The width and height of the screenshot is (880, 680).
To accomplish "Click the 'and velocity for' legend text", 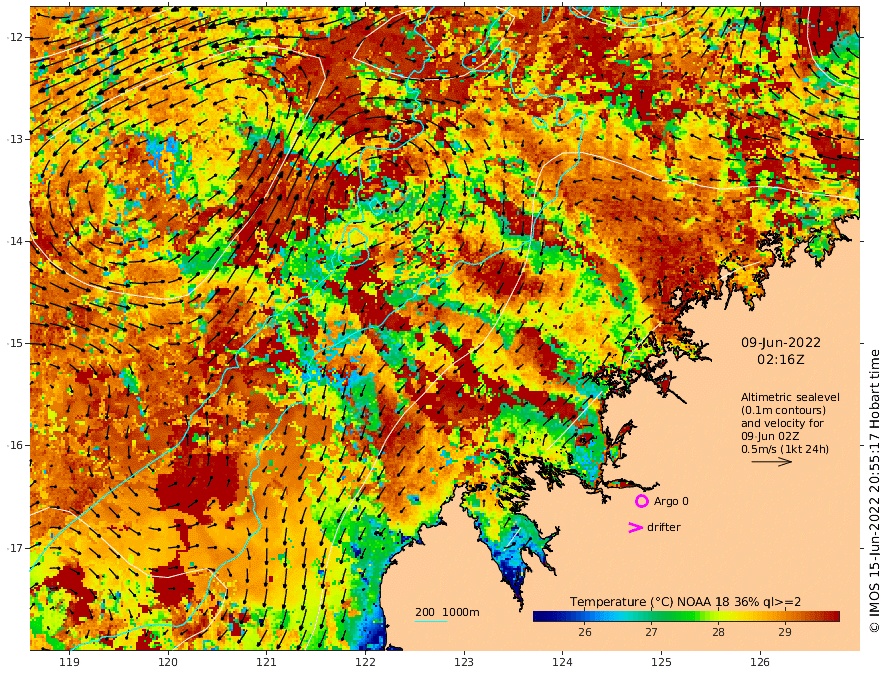I will pos(782,423).
